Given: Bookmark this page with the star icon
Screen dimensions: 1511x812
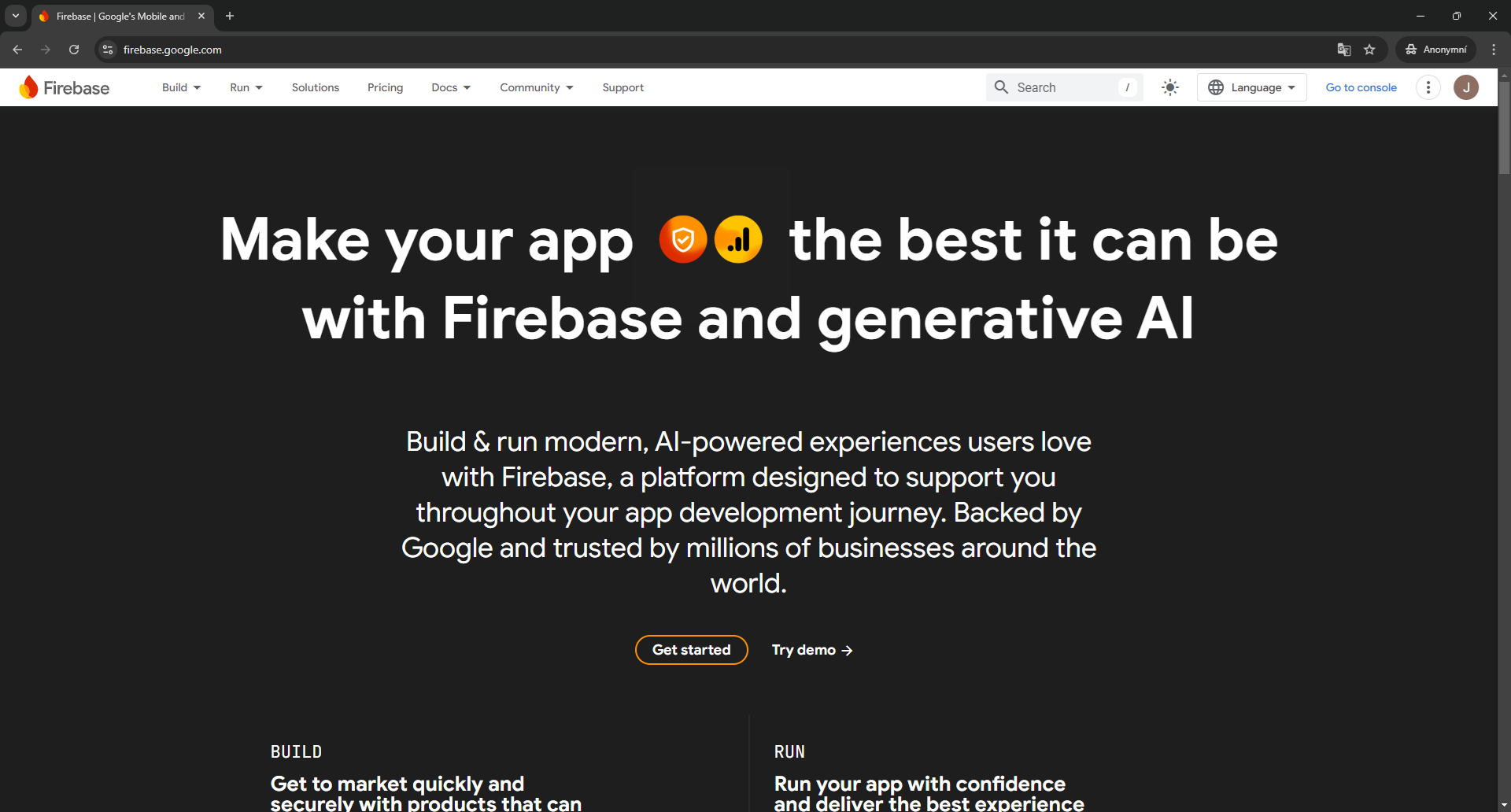Looking at the screenshot, I should (1369, 50).
